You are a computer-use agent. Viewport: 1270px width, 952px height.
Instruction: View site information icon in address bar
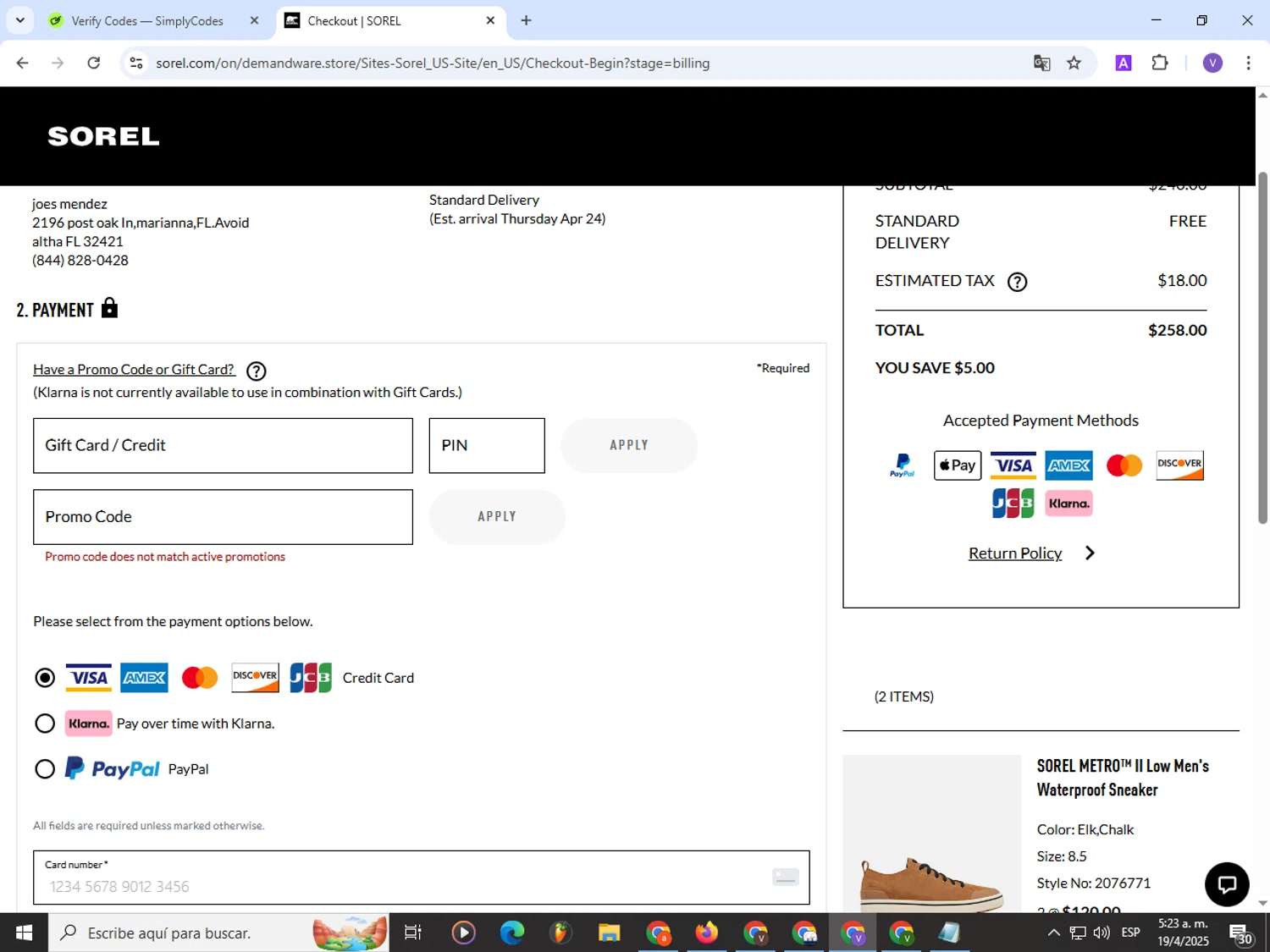click(136, 63)
